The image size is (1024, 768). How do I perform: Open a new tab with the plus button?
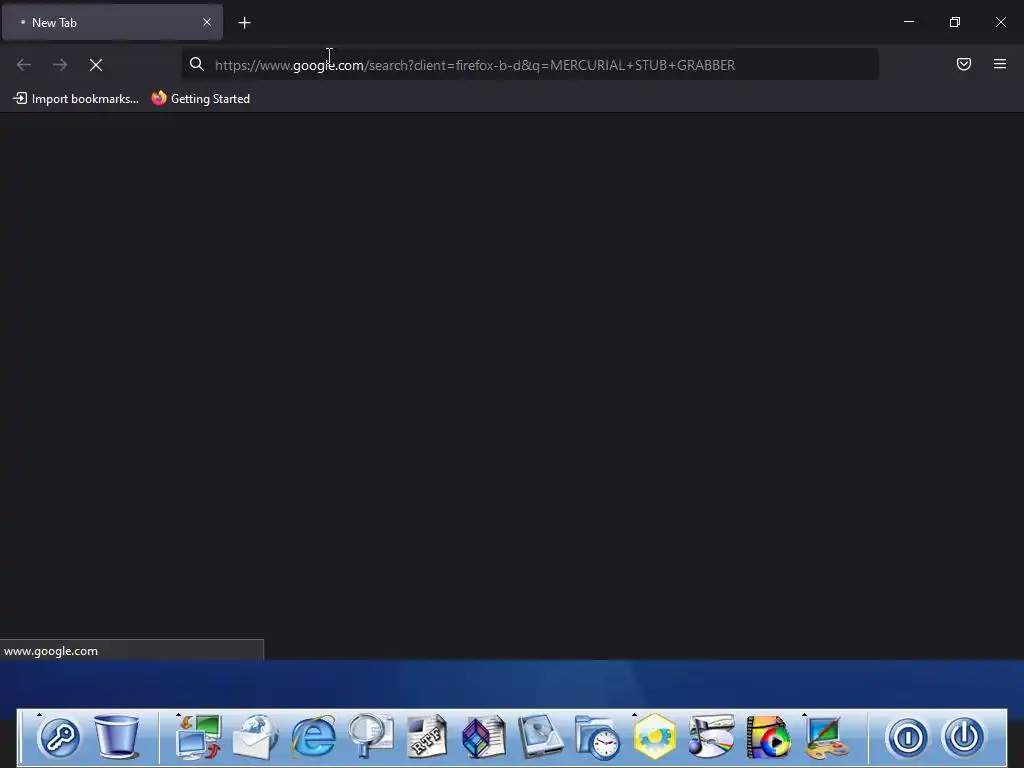(x=244, y=23)
